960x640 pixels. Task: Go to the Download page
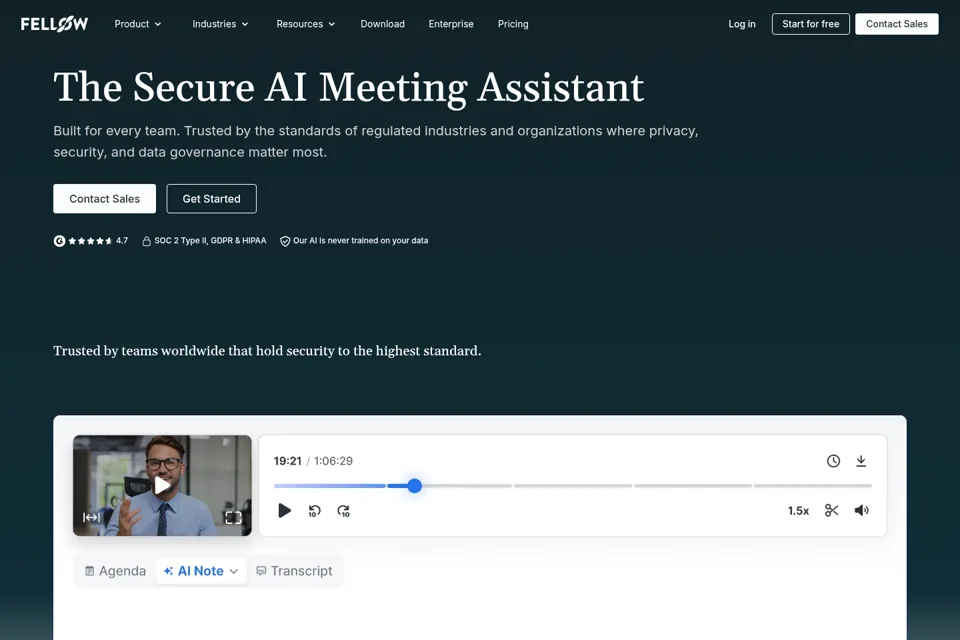[383, 24]
